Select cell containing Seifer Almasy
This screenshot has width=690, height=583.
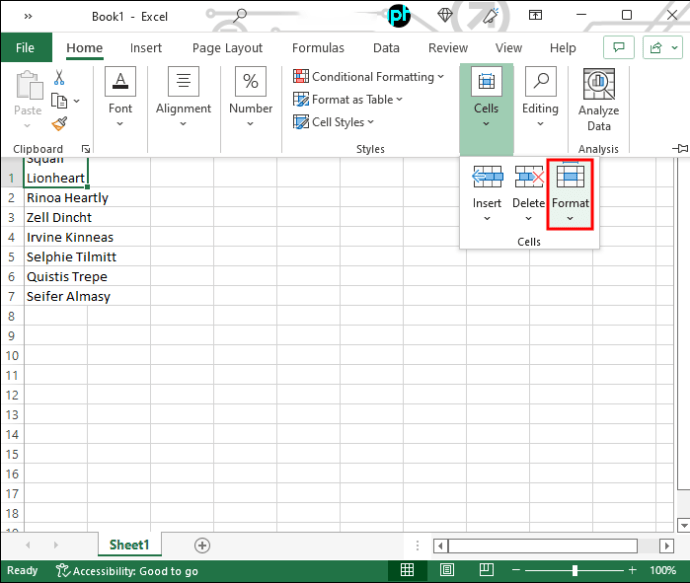(x=55, y=297)
